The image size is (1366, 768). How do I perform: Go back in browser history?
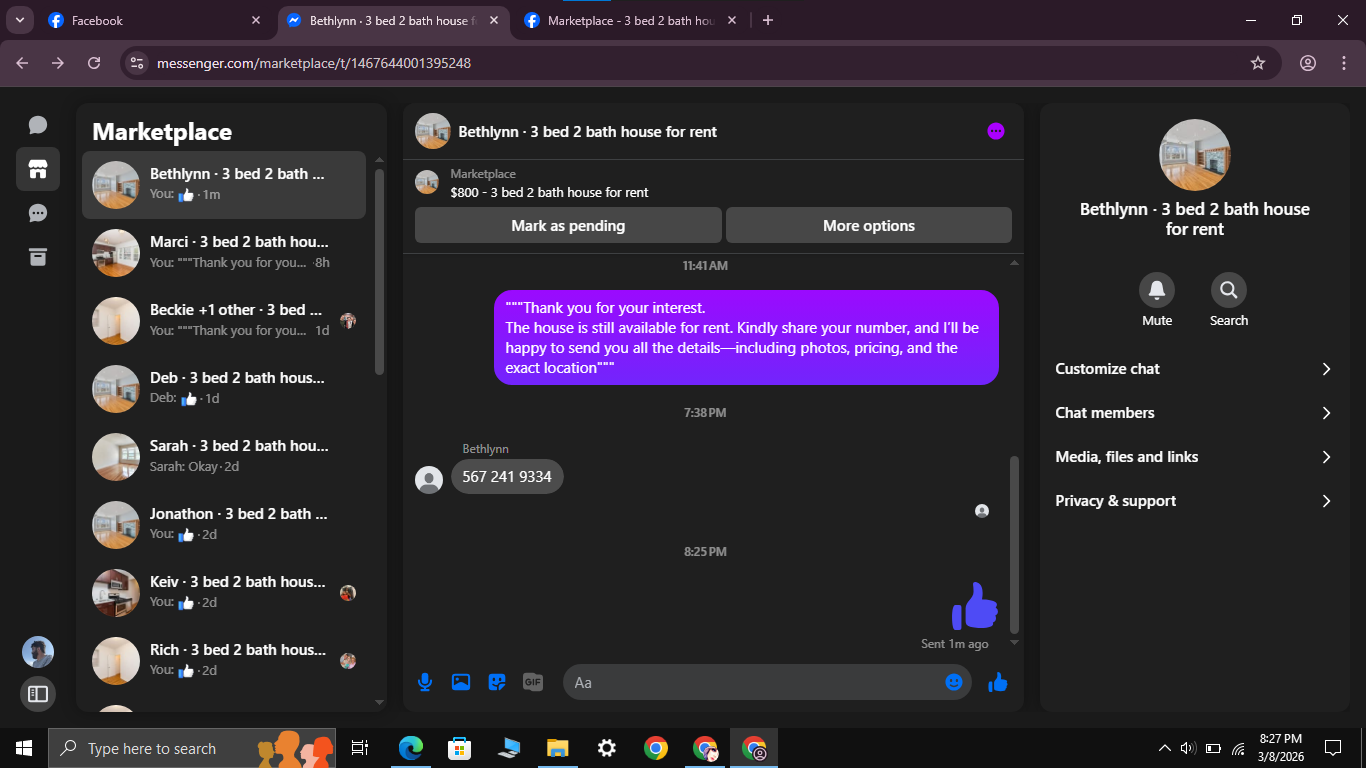pos(22,63)
